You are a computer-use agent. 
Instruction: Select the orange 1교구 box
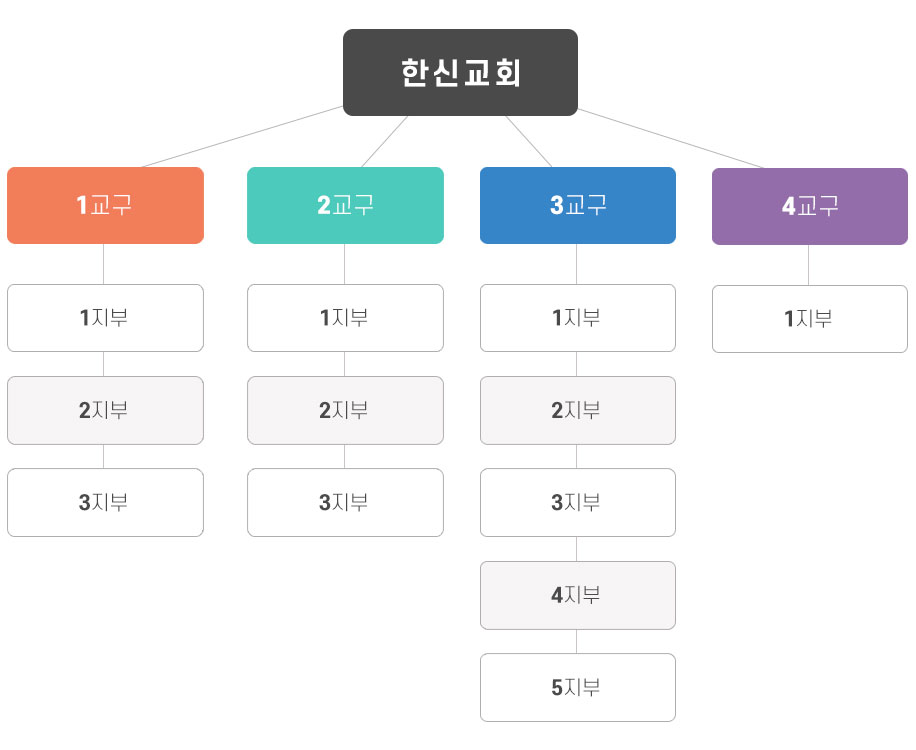(x=105, y=205)
